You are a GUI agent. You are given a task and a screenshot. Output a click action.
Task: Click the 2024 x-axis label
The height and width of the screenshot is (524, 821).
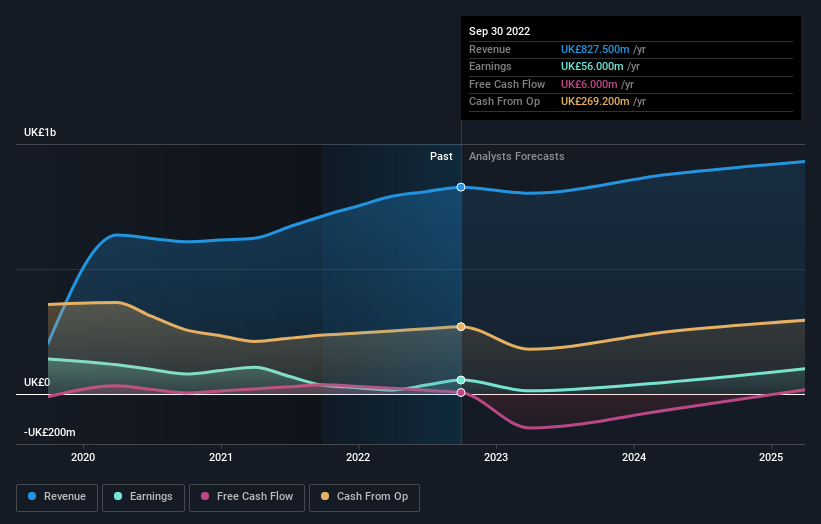tap(634, 457)
